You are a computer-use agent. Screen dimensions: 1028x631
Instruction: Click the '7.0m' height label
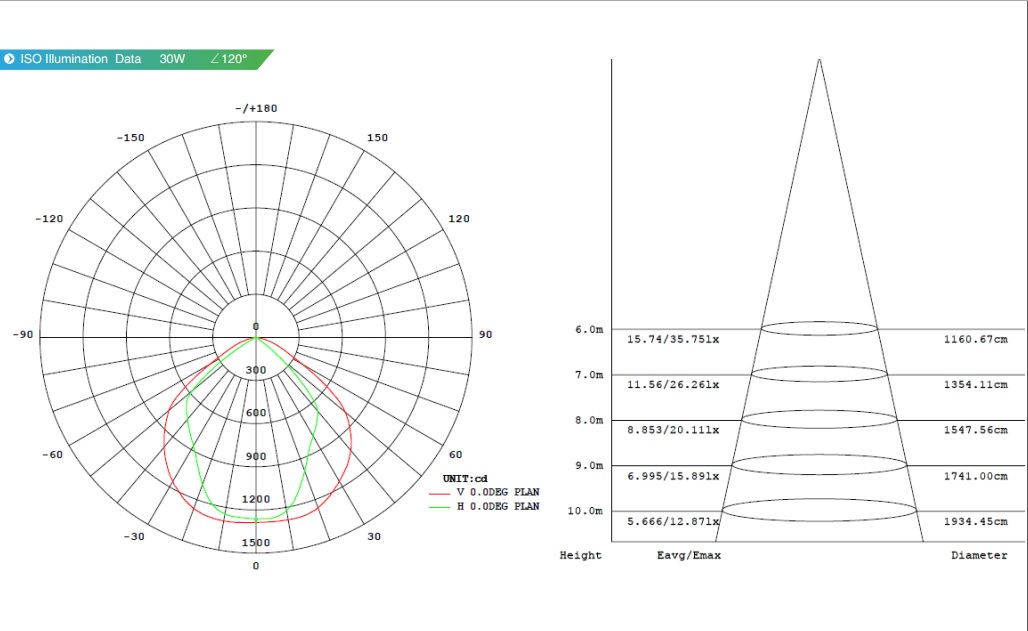click(x=589, y=375)
